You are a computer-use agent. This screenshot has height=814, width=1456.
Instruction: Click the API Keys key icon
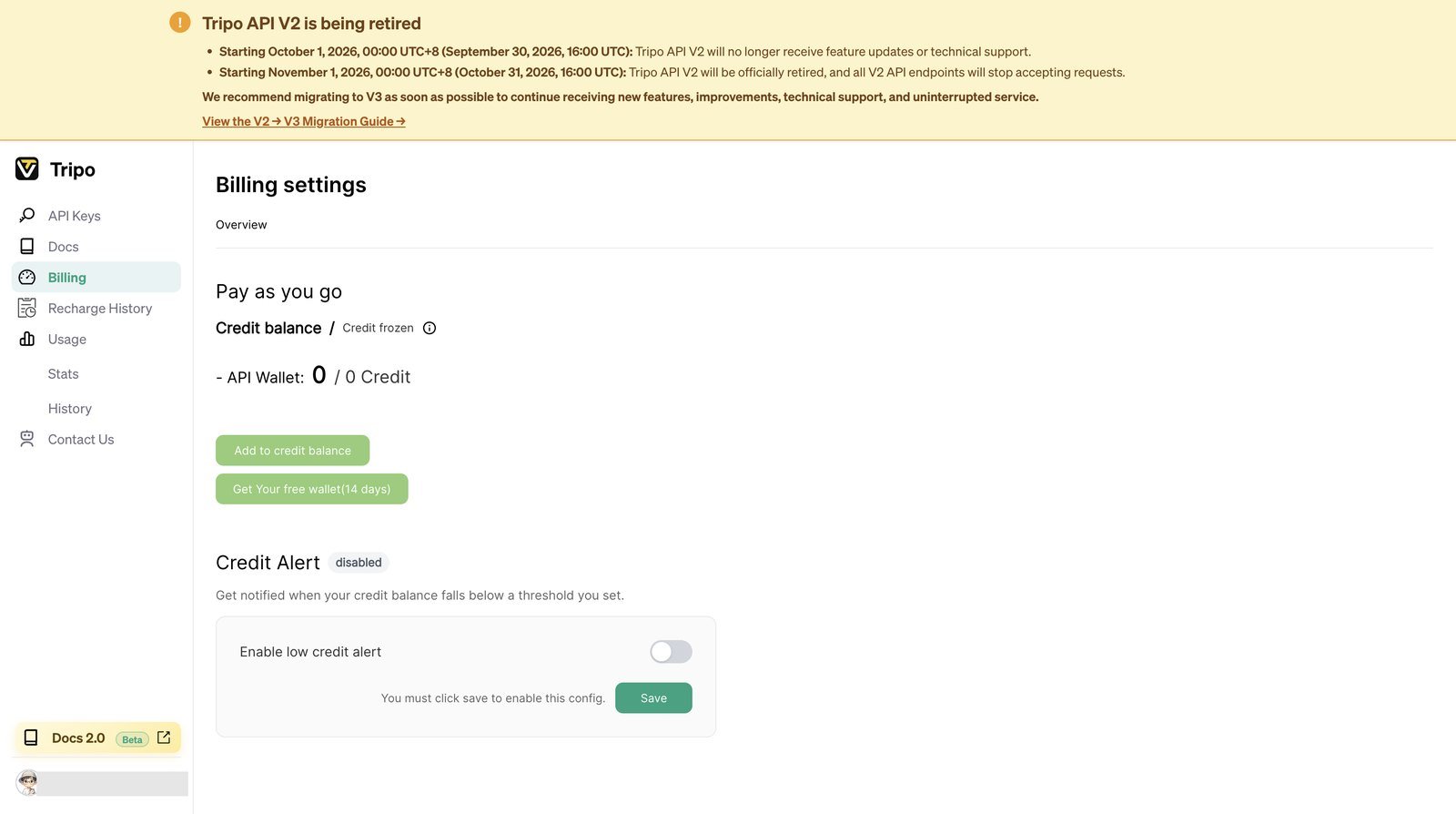(27, 216)
